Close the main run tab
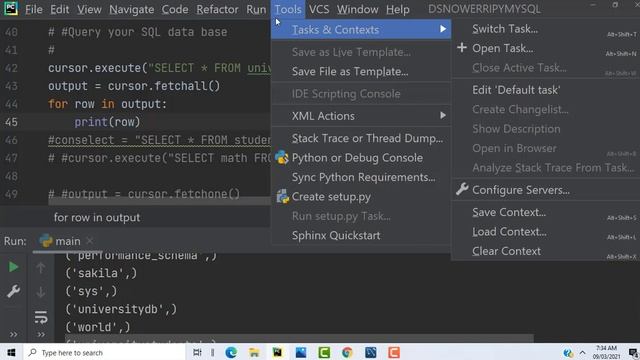 (90, 241)
